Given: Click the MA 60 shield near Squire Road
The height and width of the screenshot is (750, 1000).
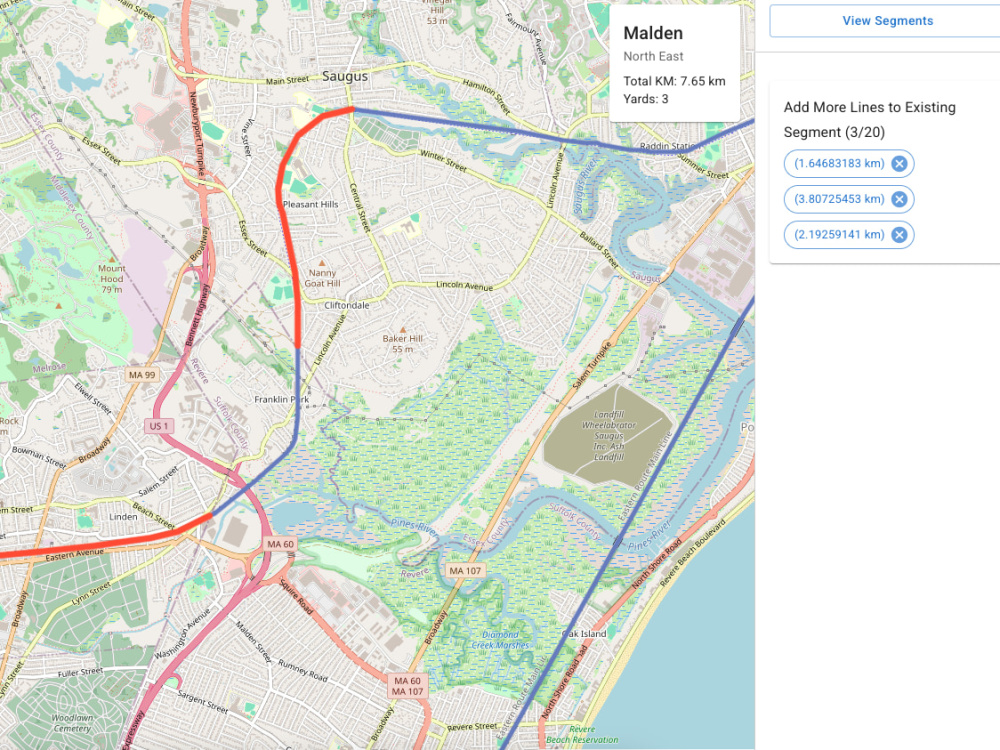Looking at the screenshot, I should pos(281,544).
